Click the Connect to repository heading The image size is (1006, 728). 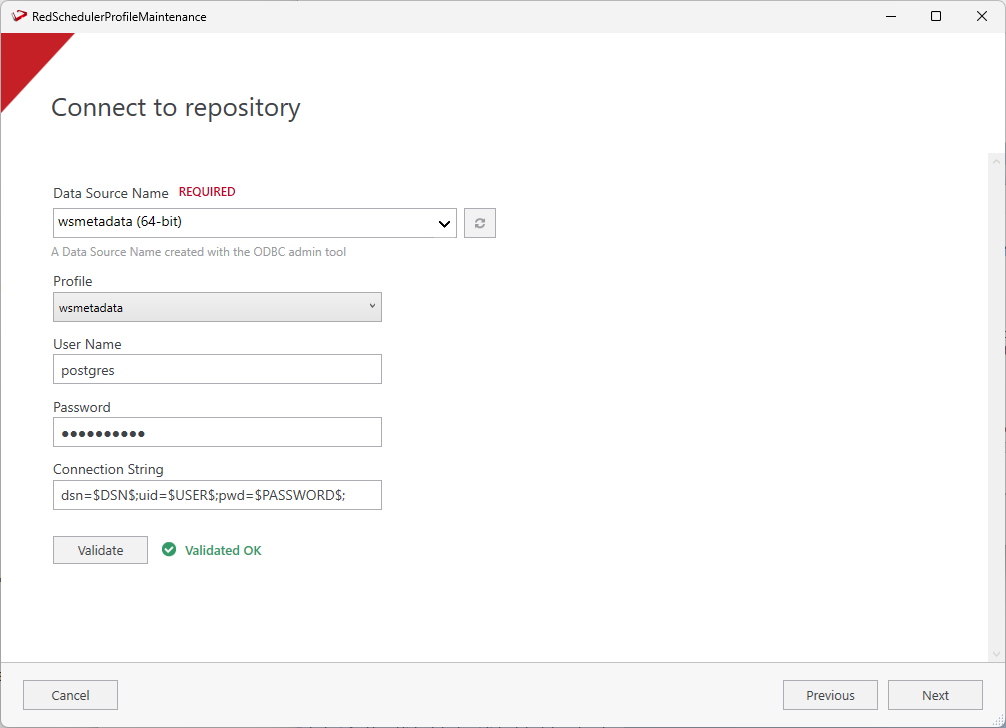click(176, 107)
